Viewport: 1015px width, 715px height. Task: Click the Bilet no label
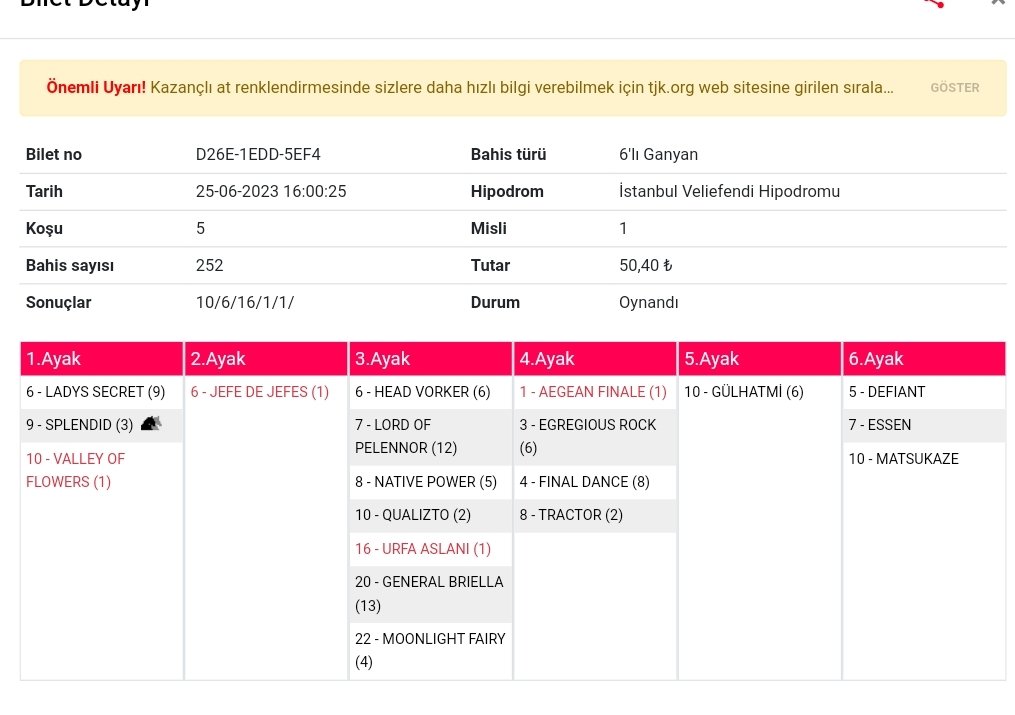click(x=54, y=155)
